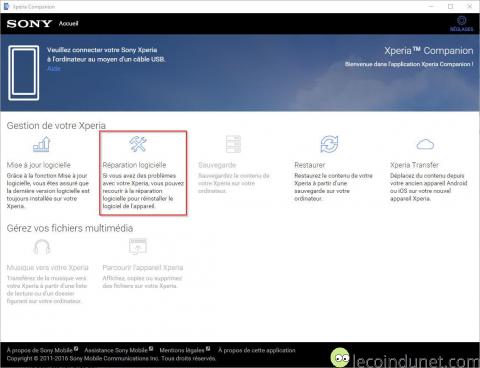Open the Restaurer sync arrows icon
The height and width of the screenshot is (368, 480).
click(x=329, y=144)
